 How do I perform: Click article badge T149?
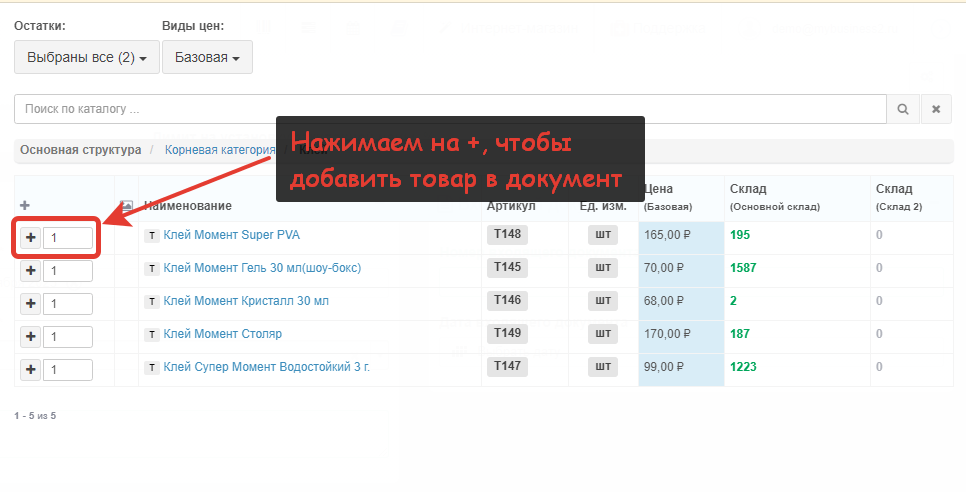(x=508, y=333)
